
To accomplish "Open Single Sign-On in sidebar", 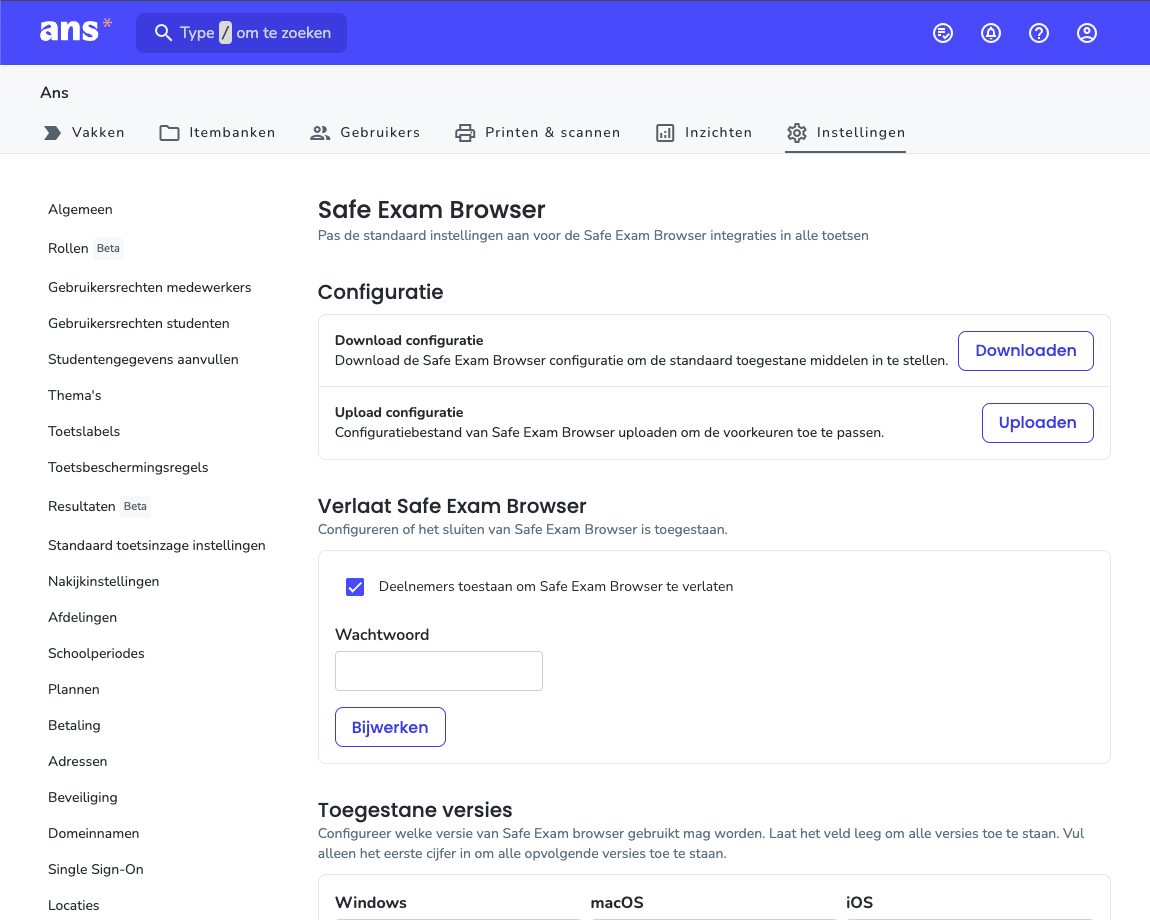I will 96,869.
